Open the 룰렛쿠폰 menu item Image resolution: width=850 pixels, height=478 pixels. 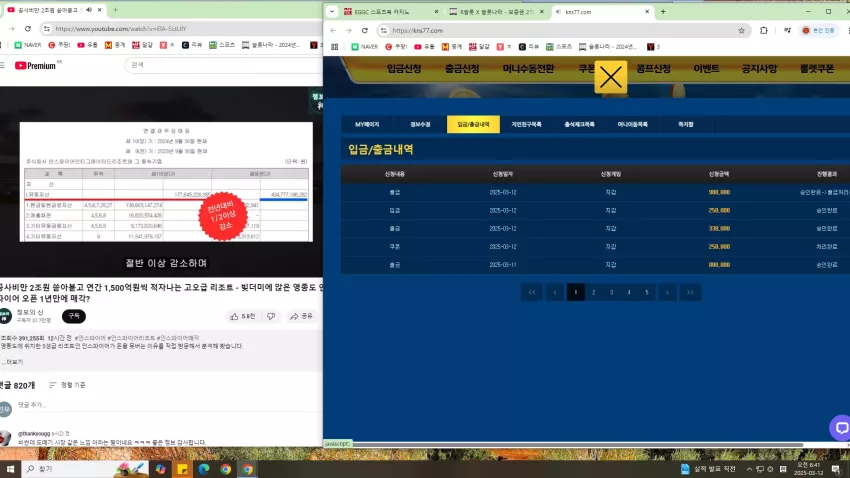point(817,69)
